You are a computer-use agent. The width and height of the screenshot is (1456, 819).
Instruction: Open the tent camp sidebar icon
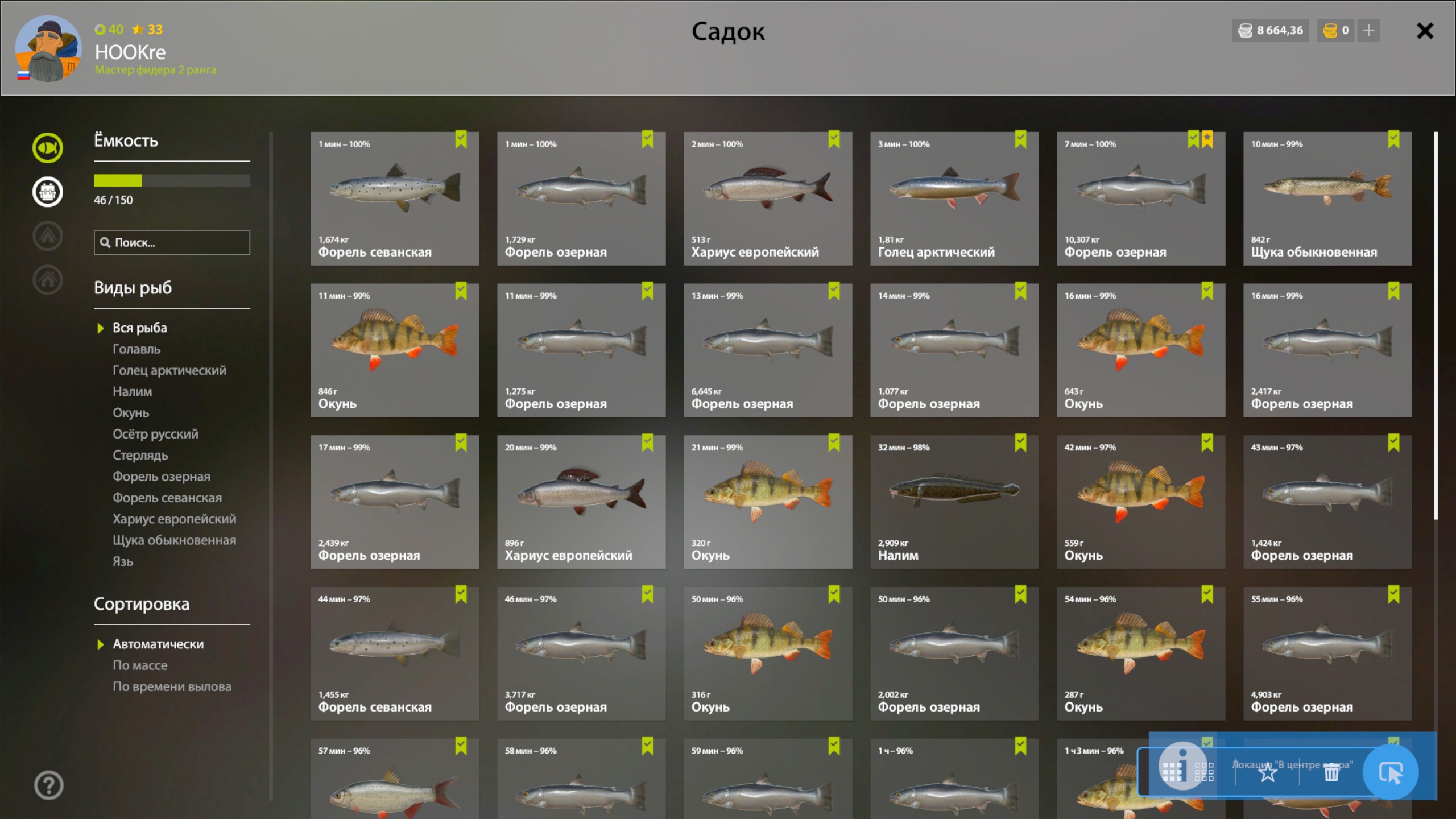click(x=48, y=235)
